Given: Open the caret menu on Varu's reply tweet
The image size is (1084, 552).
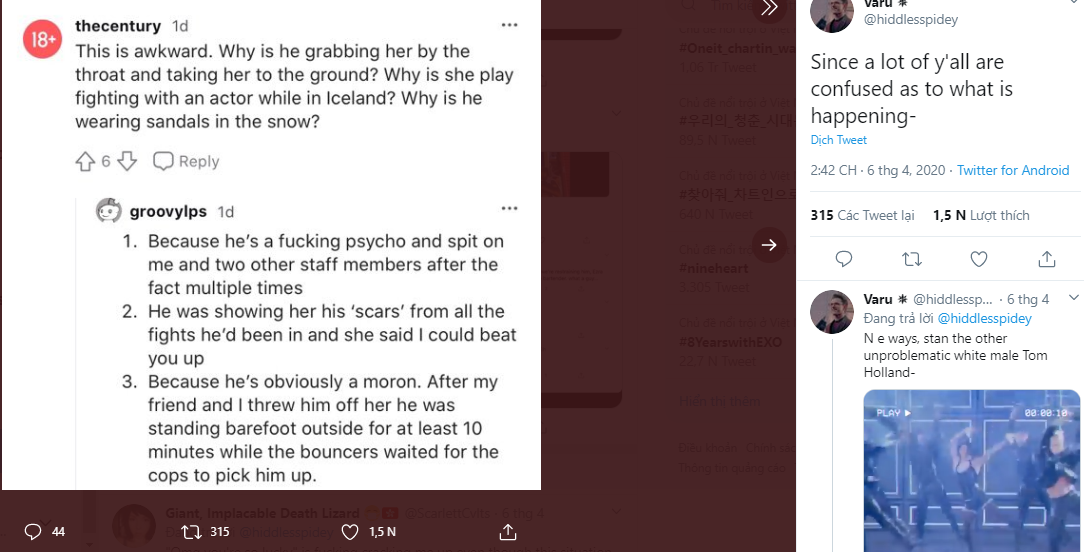Looking at the screenshot, I should [x=1073, y=298].
